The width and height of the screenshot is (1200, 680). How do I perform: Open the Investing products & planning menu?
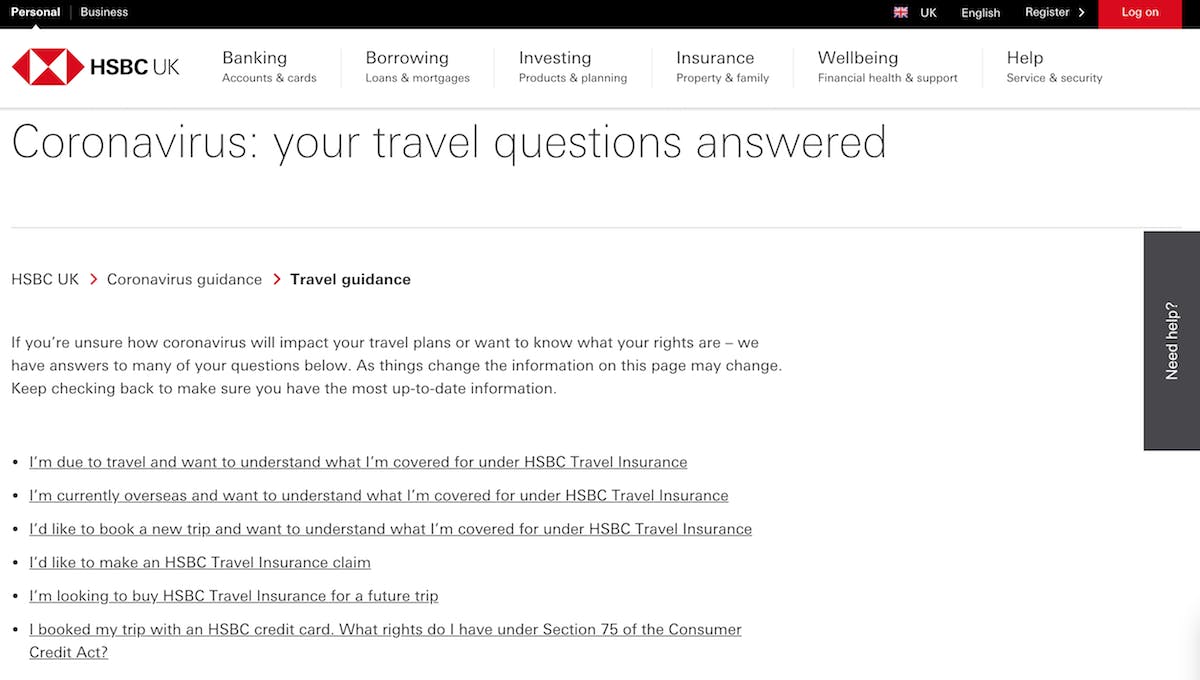572,67
